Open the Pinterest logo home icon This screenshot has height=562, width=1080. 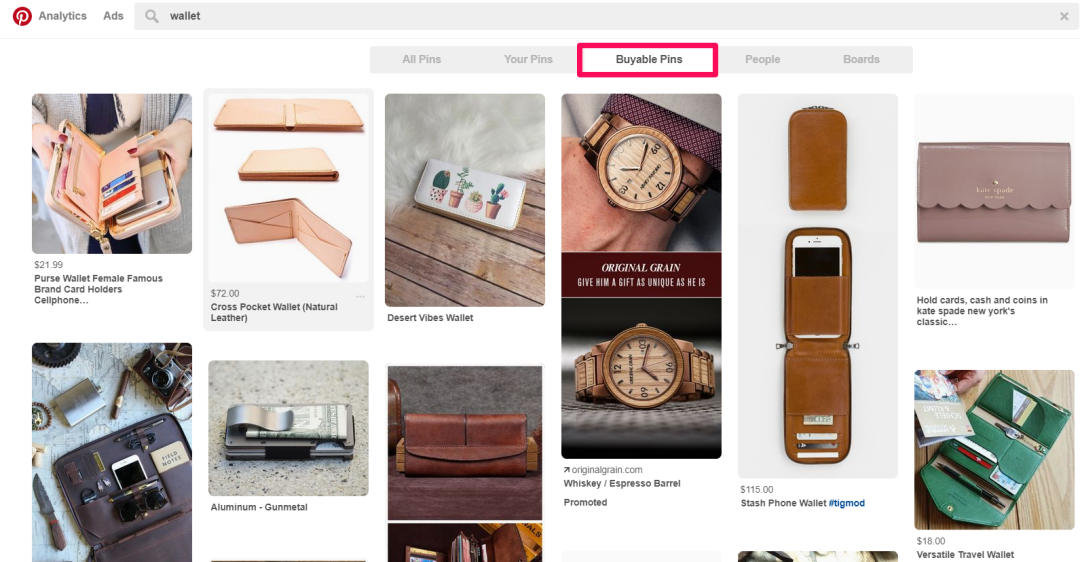22,16
